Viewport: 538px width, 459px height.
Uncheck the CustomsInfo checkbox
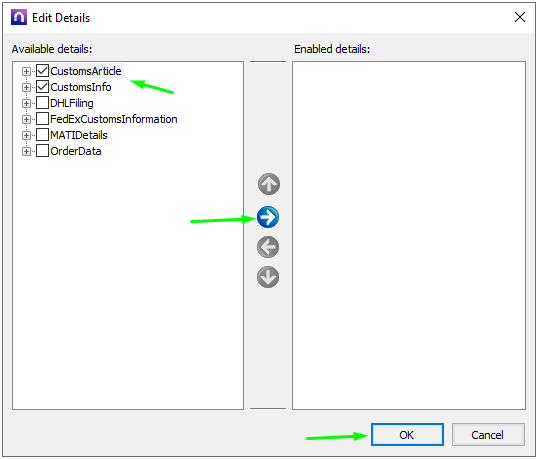click(43, 87)
